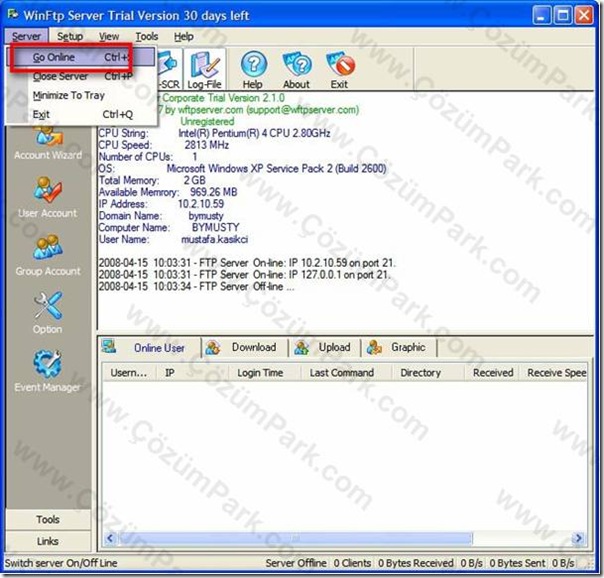Close the WinFtp Server window
The width and height of the screenshot is (604, 578).
click(x=583, y=16)
